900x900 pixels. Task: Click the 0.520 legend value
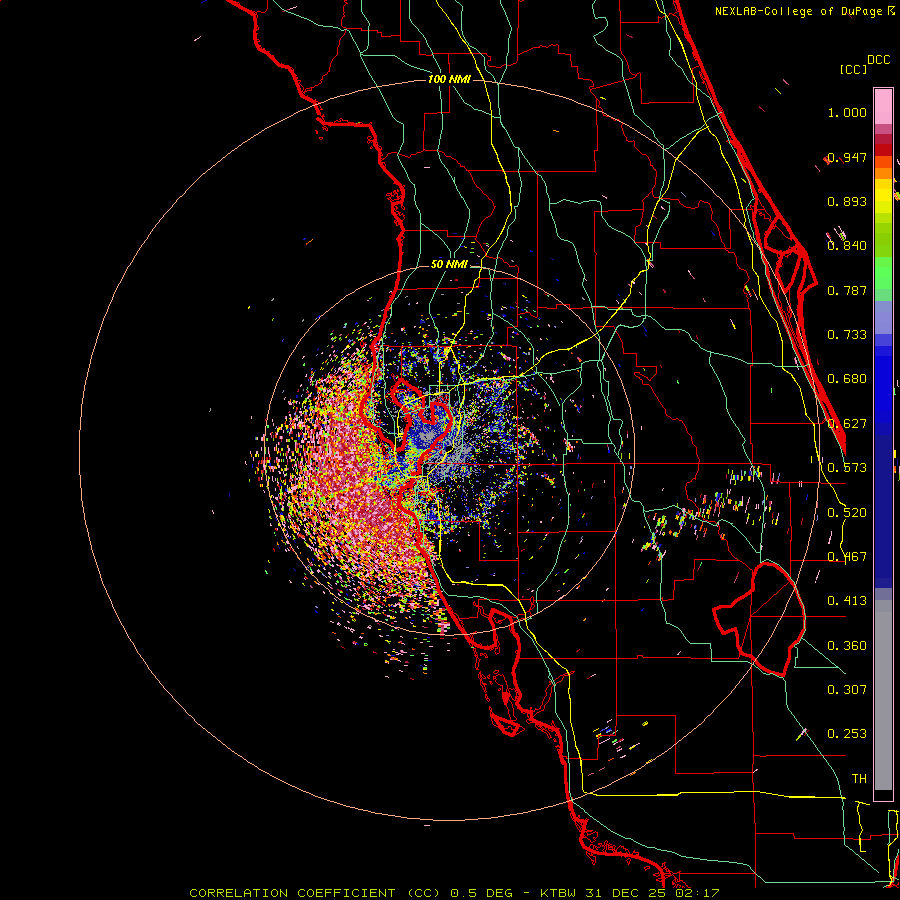tap(847, 513)
